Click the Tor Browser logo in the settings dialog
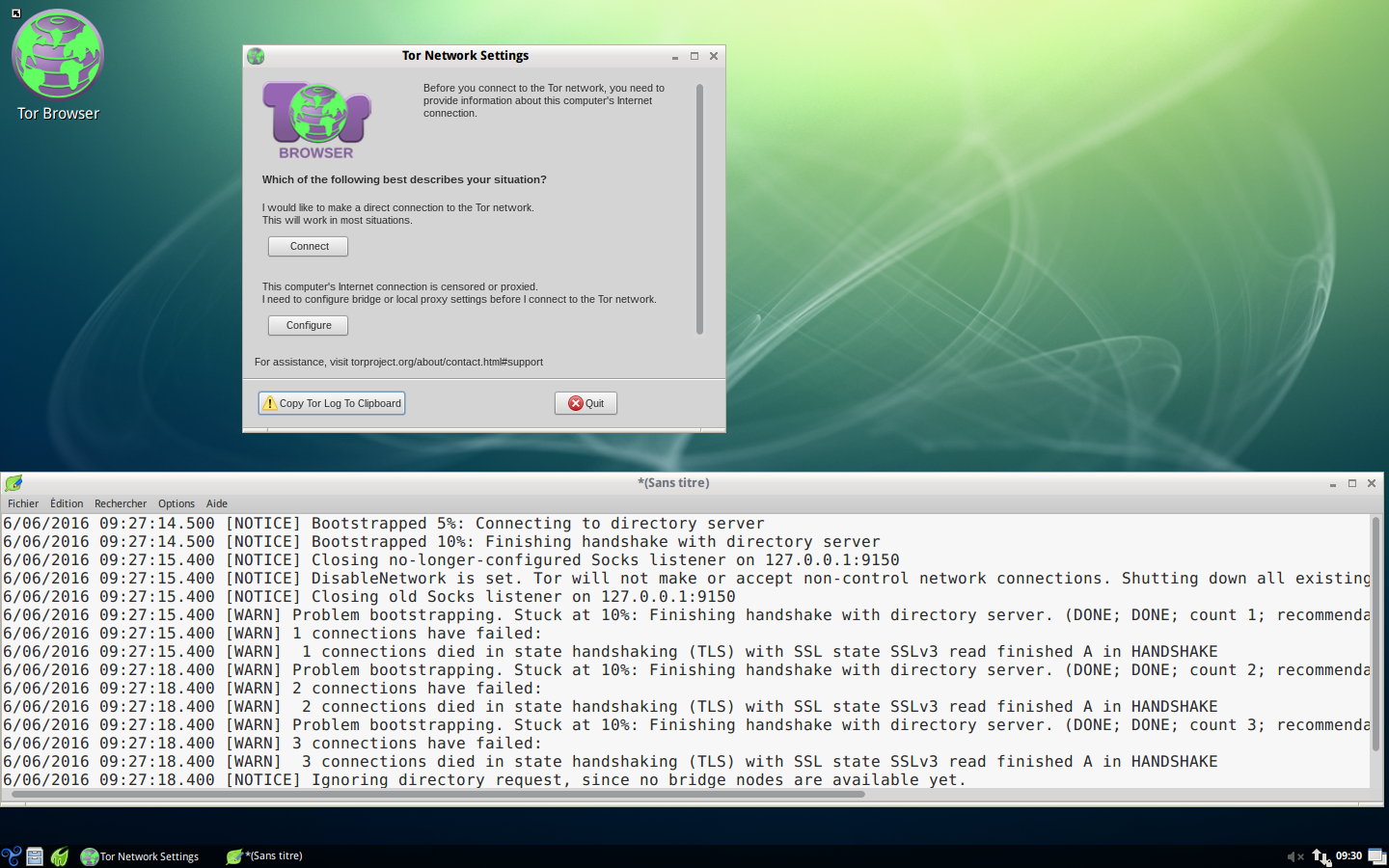Viewport: 1389px width, 868px height. [316, 121]
